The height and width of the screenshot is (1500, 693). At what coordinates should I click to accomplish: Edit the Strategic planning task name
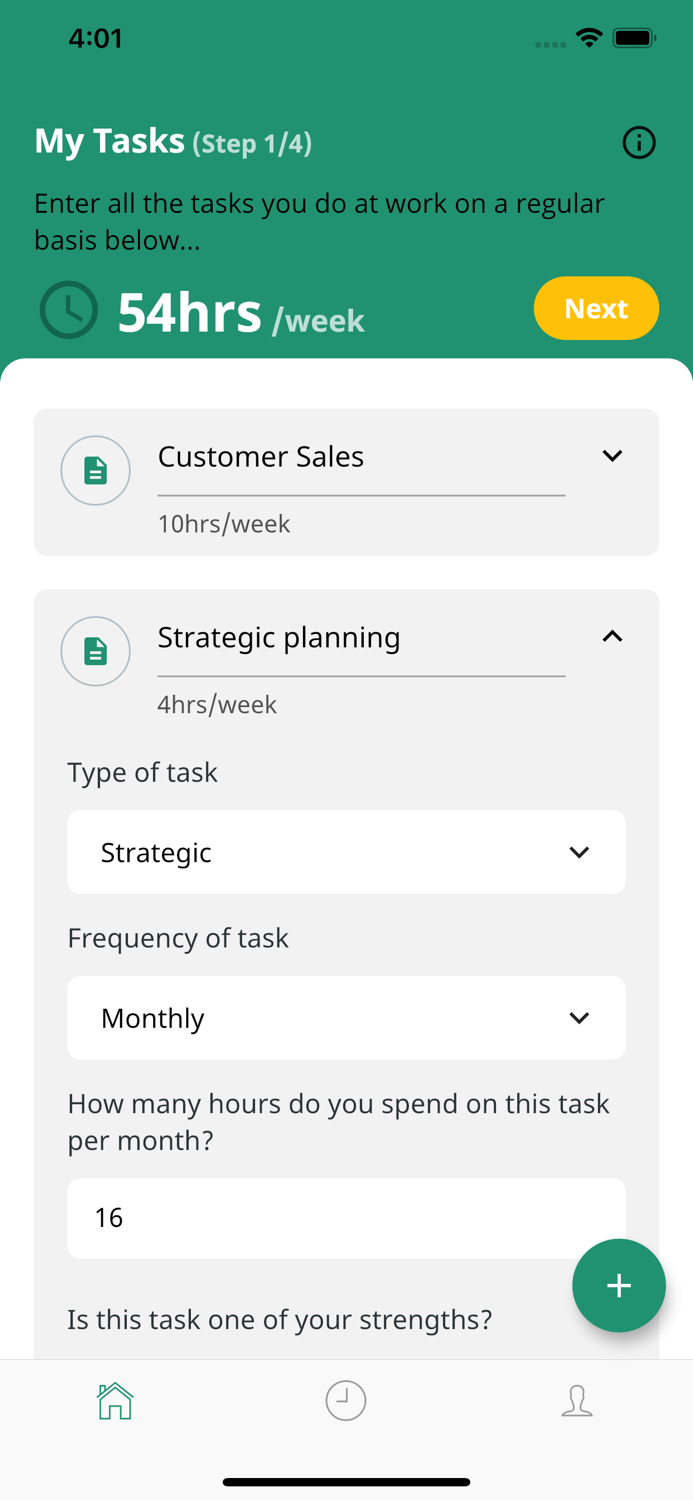click(360, 638)
